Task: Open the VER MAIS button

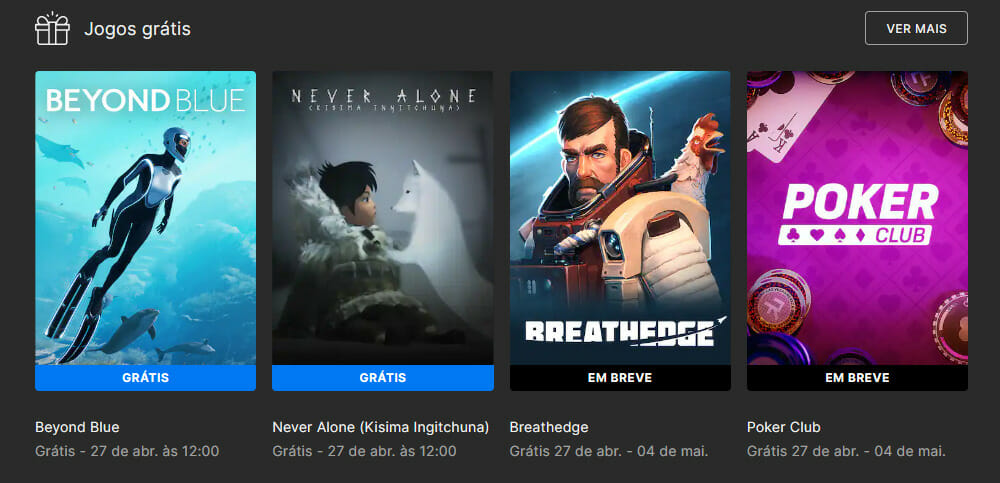Action: pos(916,29)
